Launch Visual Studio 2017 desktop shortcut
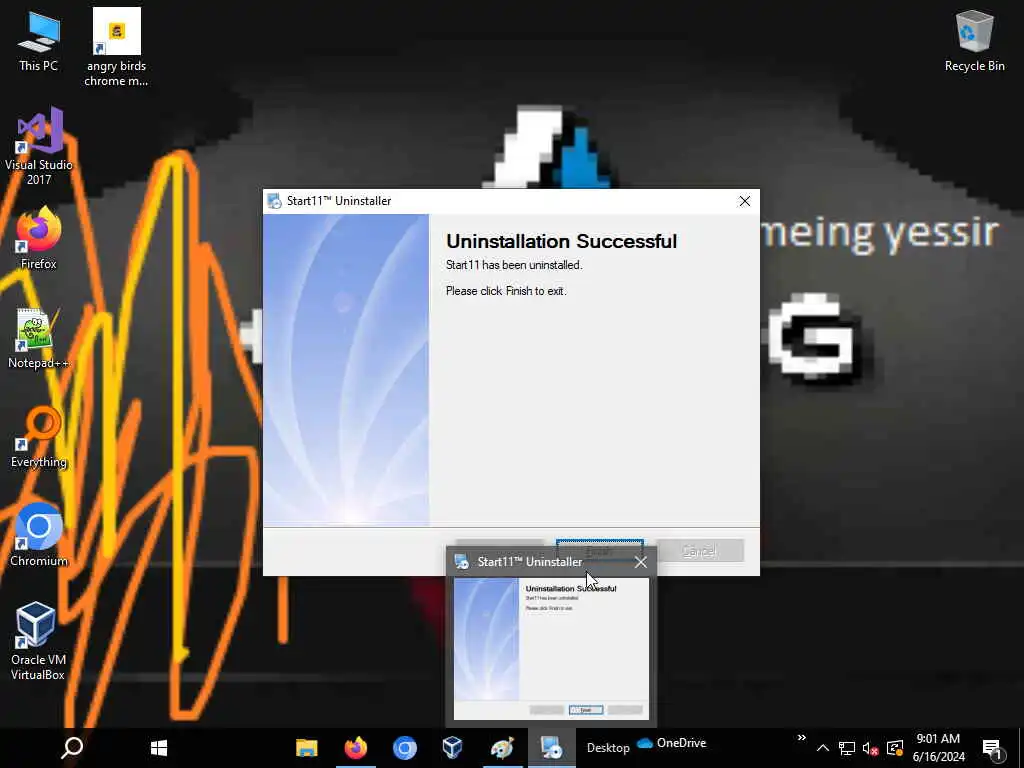 click(x=39, y=146)
